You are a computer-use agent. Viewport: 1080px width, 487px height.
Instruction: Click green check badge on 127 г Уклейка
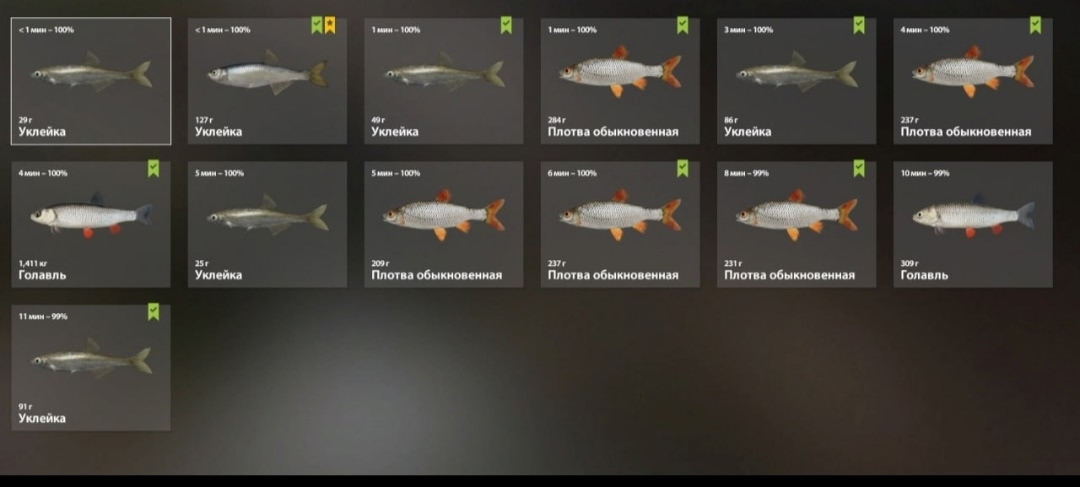(x=317, y=25)
